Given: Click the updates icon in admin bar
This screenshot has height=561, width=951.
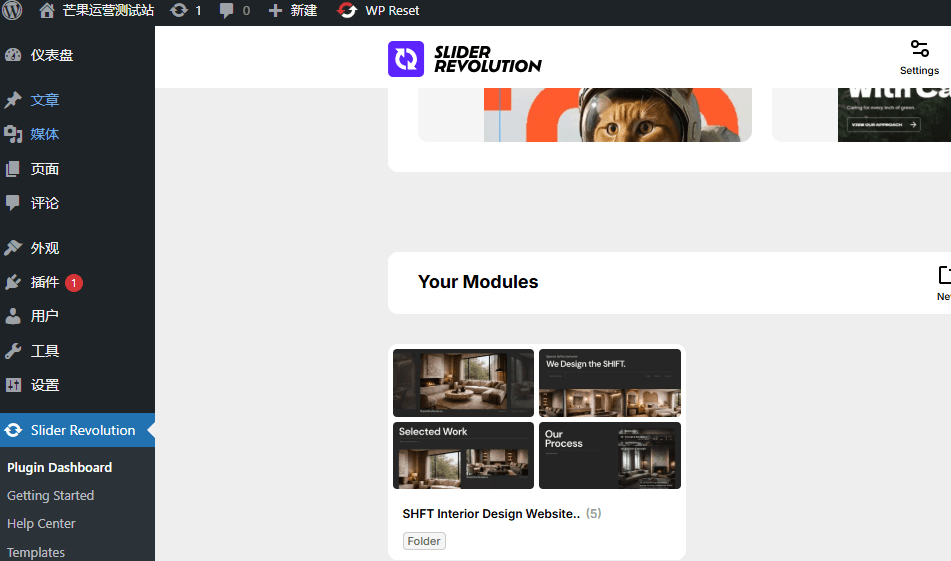Looking at the screenshot, I should pyautogui.click(x=186, y=11).
